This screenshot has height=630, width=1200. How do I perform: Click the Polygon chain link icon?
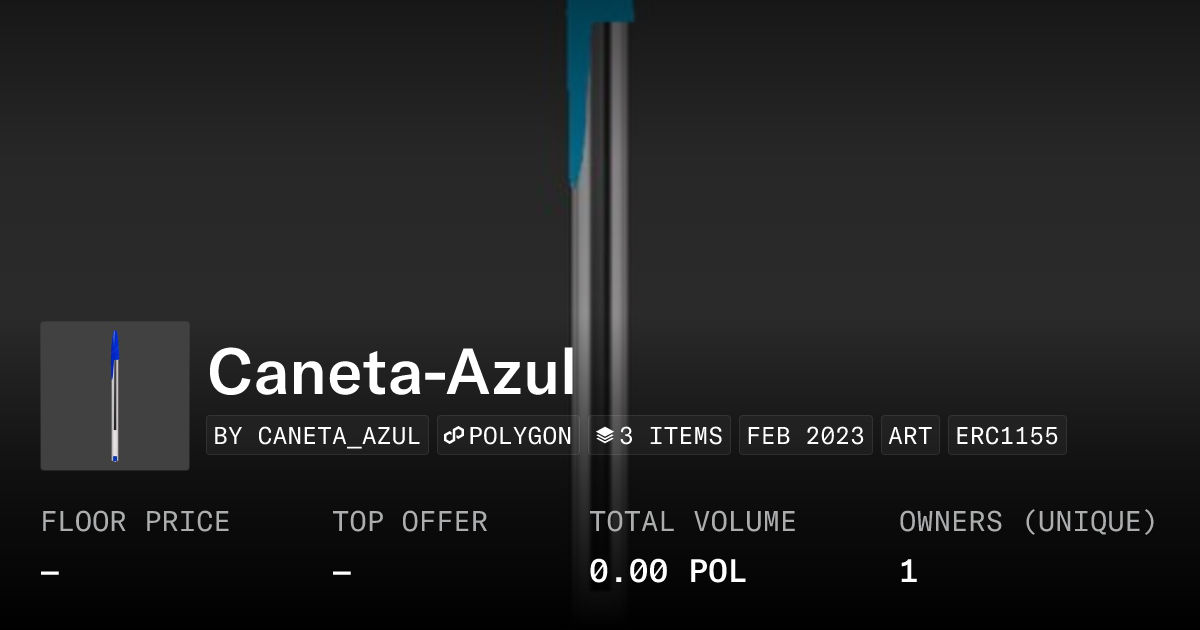[455, 436]
